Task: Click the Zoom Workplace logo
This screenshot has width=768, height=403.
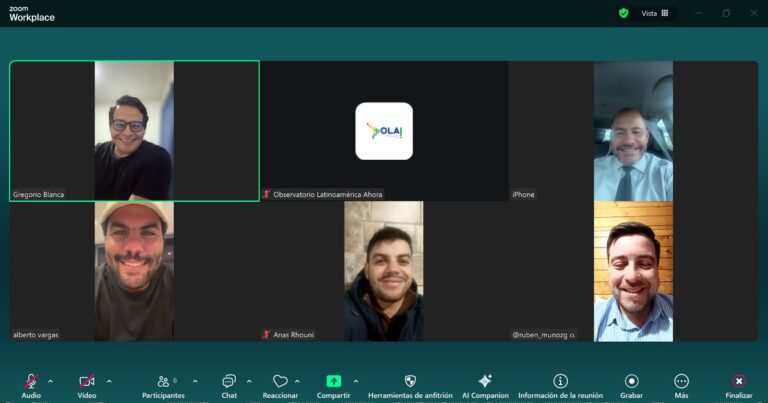Action: [32, 14]
